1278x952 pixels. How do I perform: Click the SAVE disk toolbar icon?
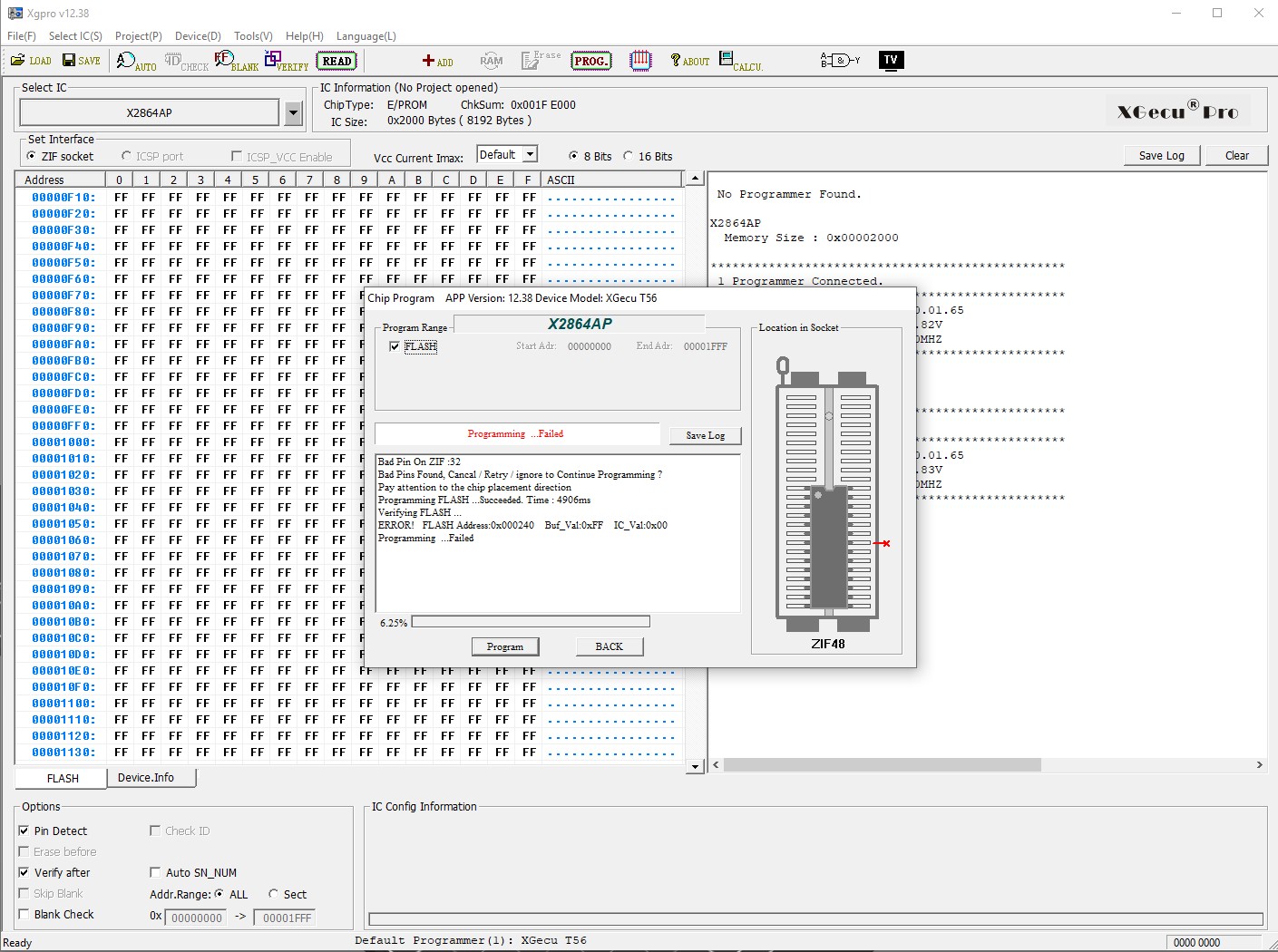(x=81, y=61)
